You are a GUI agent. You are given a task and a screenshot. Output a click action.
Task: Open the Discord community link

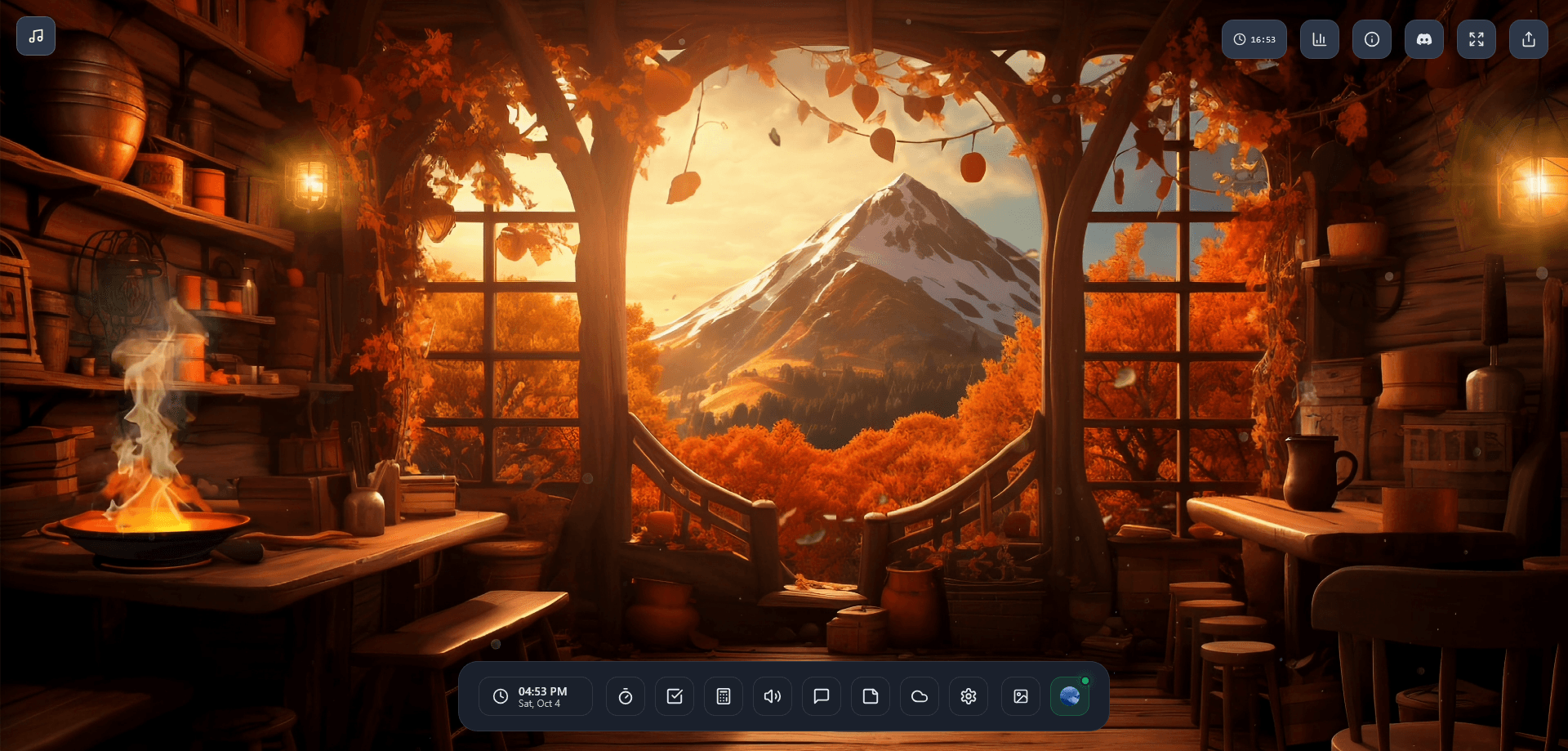click(x=1423, y=39)
